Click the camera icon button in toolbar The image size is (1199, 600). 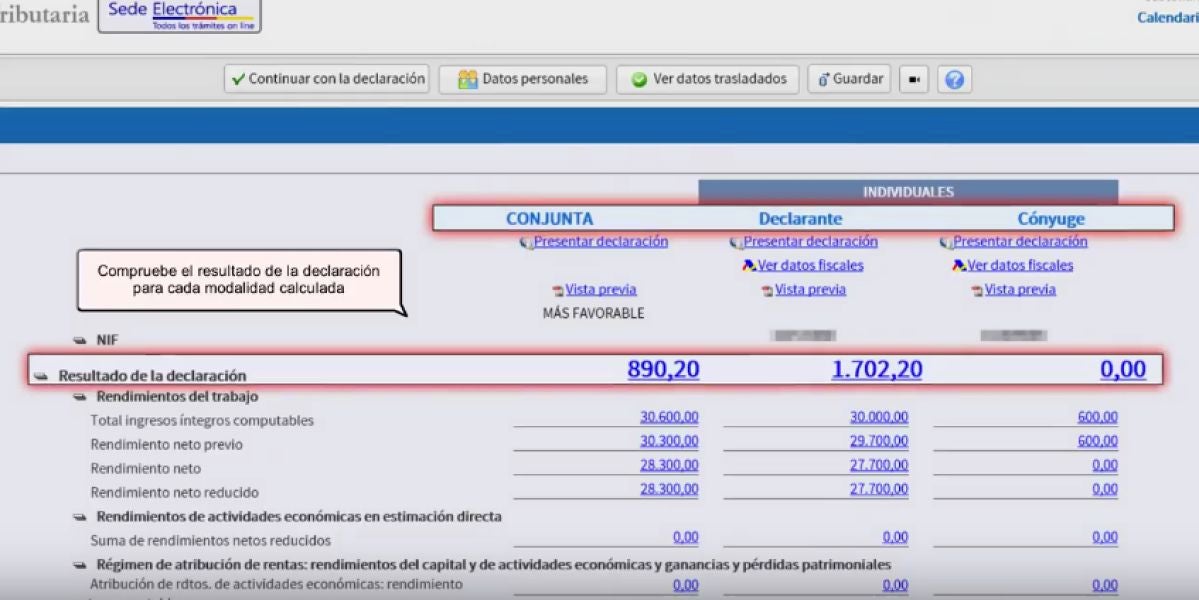pos(914,79)
